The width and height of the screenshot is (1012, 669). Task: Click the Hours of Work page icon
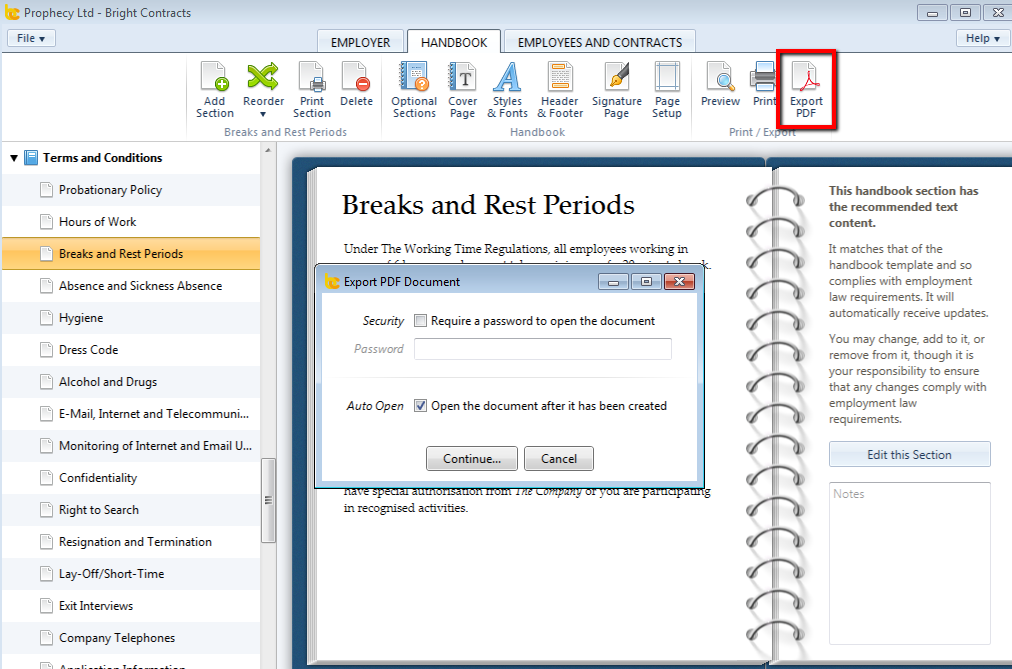pyautogui.click(x=46, y=222)
